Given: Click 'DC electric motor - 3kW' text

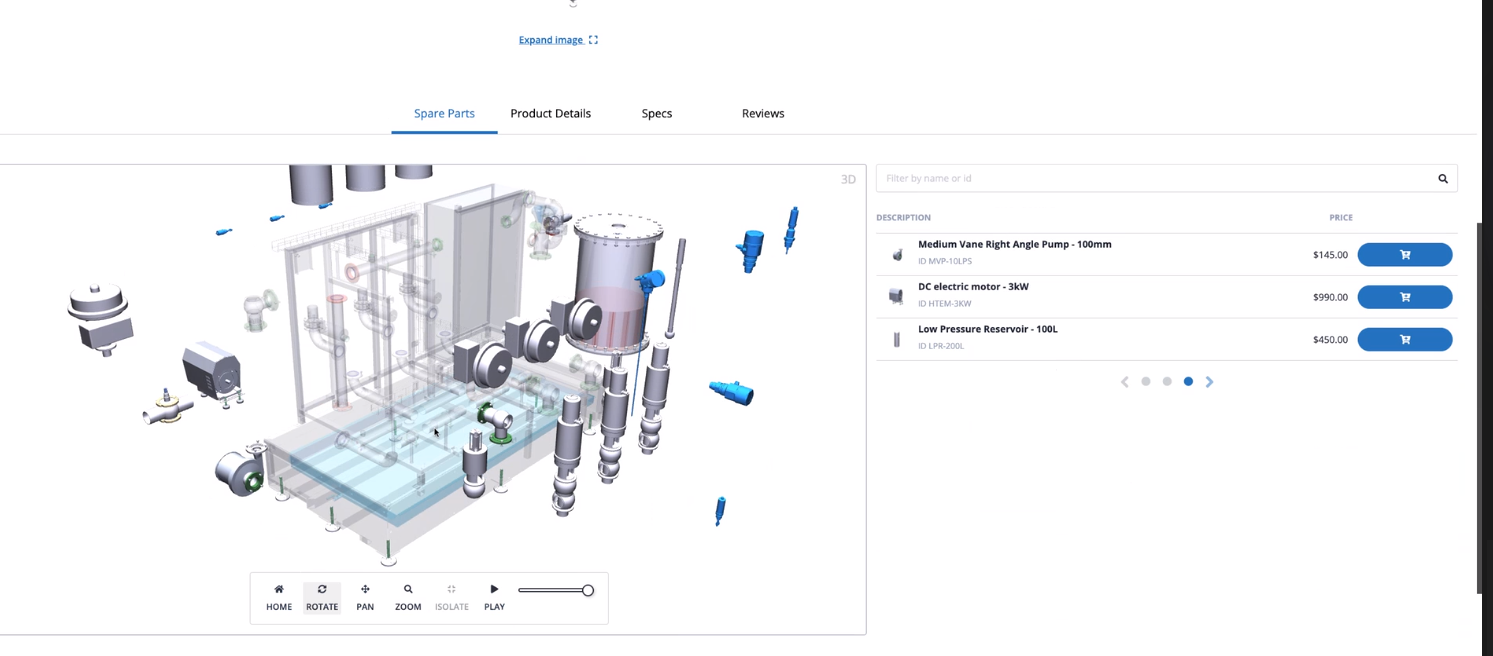Looking at the screenshot, I should coord(973,287).
